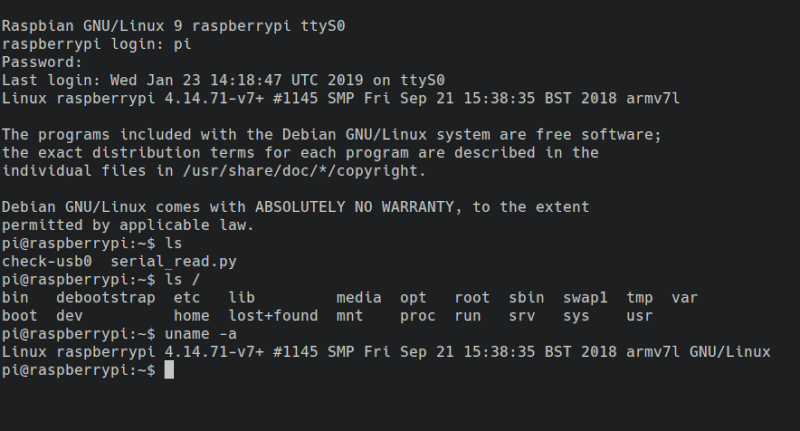Viewport: 800px width, 431px height.
Task: Click the 'raspberrypi login: pi' line
Action: coord(96,44)
